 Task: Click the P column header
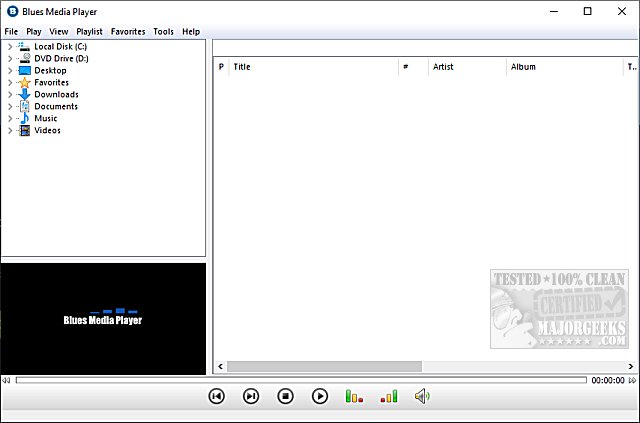(x=221, y=67)
